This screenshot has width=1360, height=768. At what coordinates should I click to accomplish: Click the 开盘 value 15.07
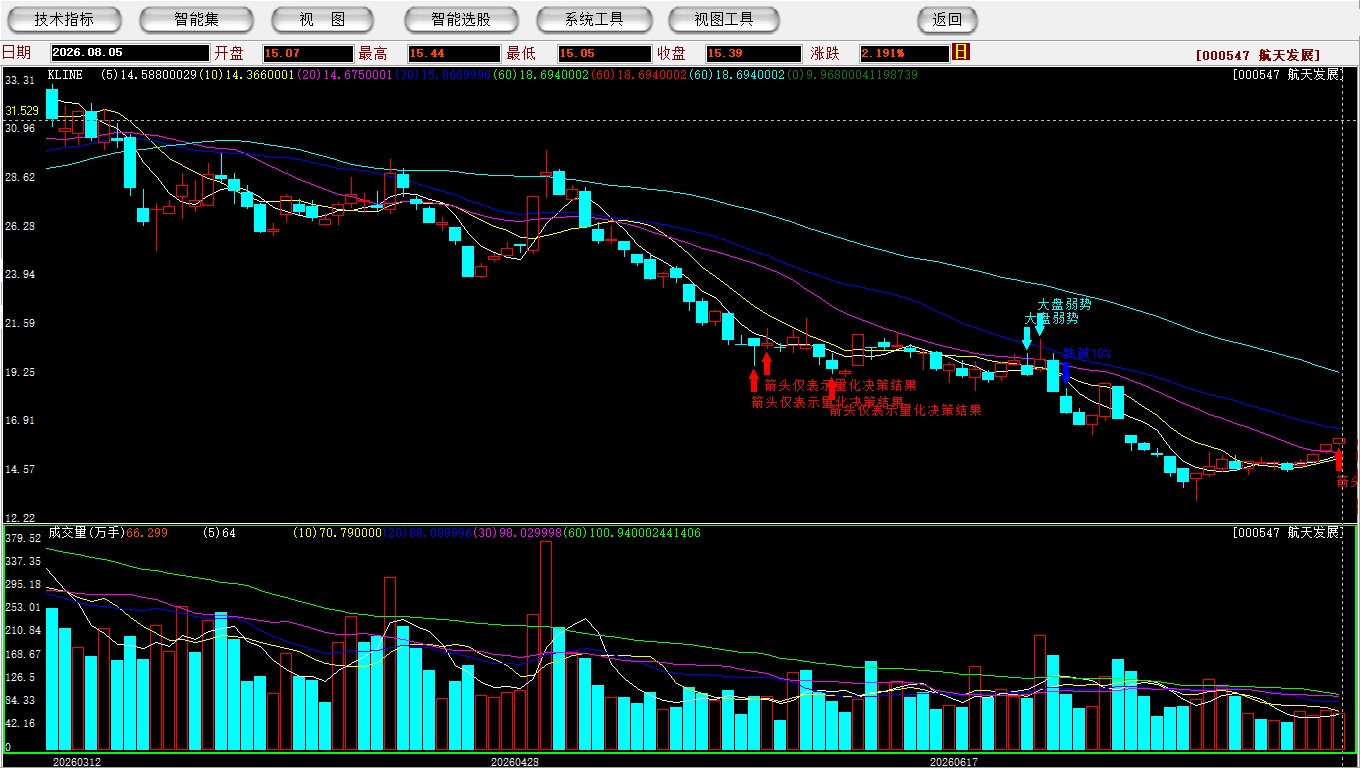coord(308,53)
